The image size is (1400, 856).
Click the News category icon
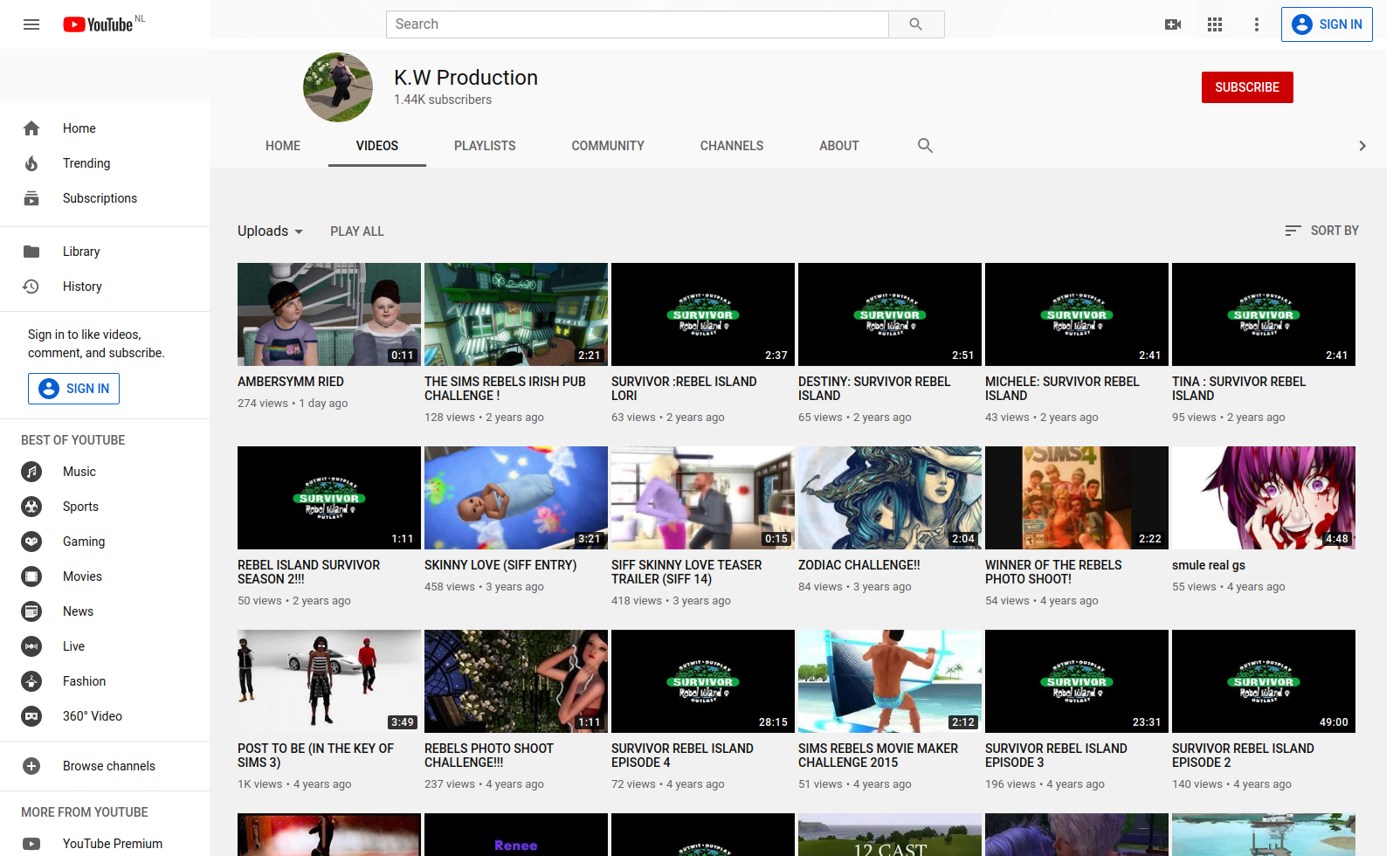(31, 611)
